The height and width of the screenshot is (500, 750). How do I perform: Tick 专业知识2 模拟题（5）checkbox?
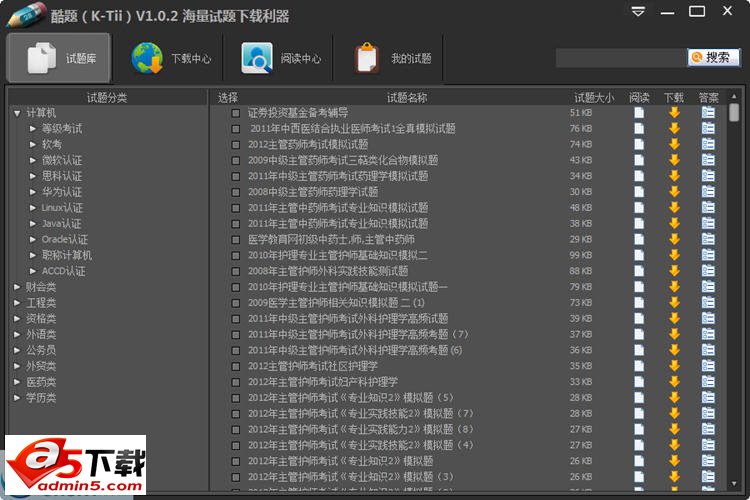235,398
